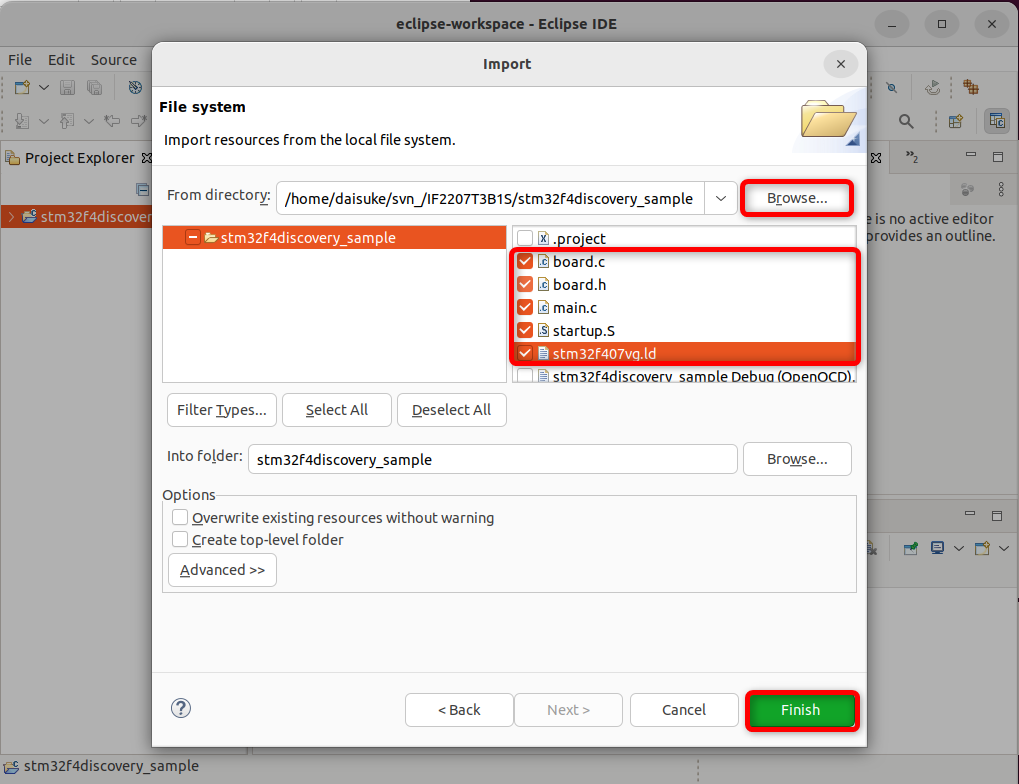Screen dimensions: 1019x784
Task: Click the New wizard icon in Eclipse toolbar
Action: [x=22, y=87]
